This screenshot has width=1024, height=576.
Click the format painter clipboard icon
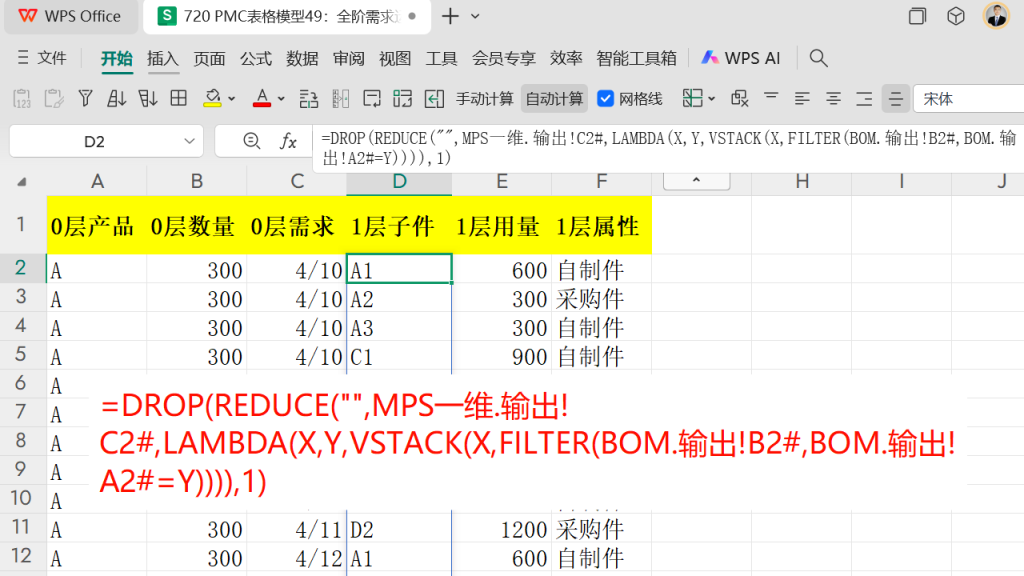[x=54, y=99]
